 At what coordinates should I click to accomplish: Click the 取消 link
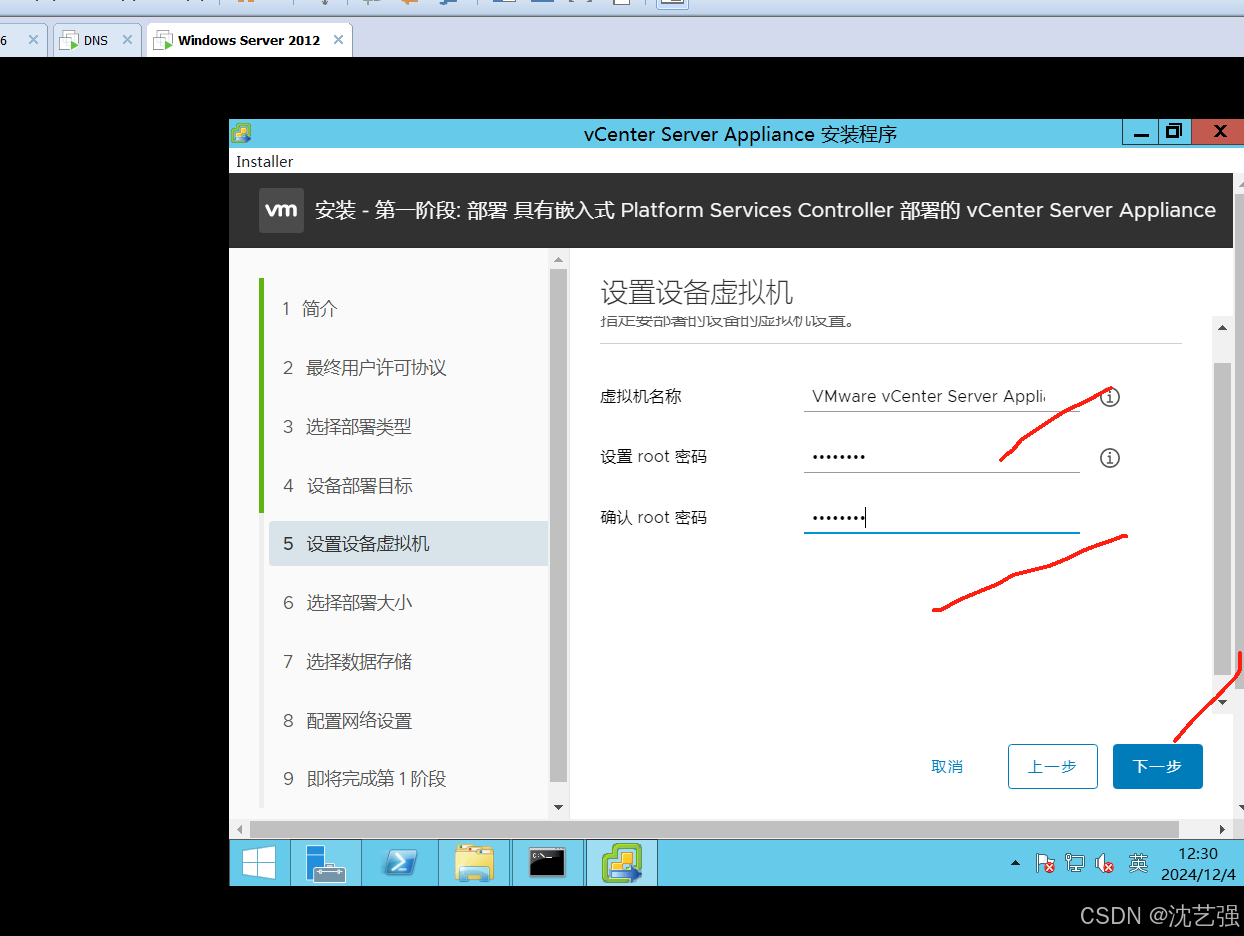[x=947, y=767]
